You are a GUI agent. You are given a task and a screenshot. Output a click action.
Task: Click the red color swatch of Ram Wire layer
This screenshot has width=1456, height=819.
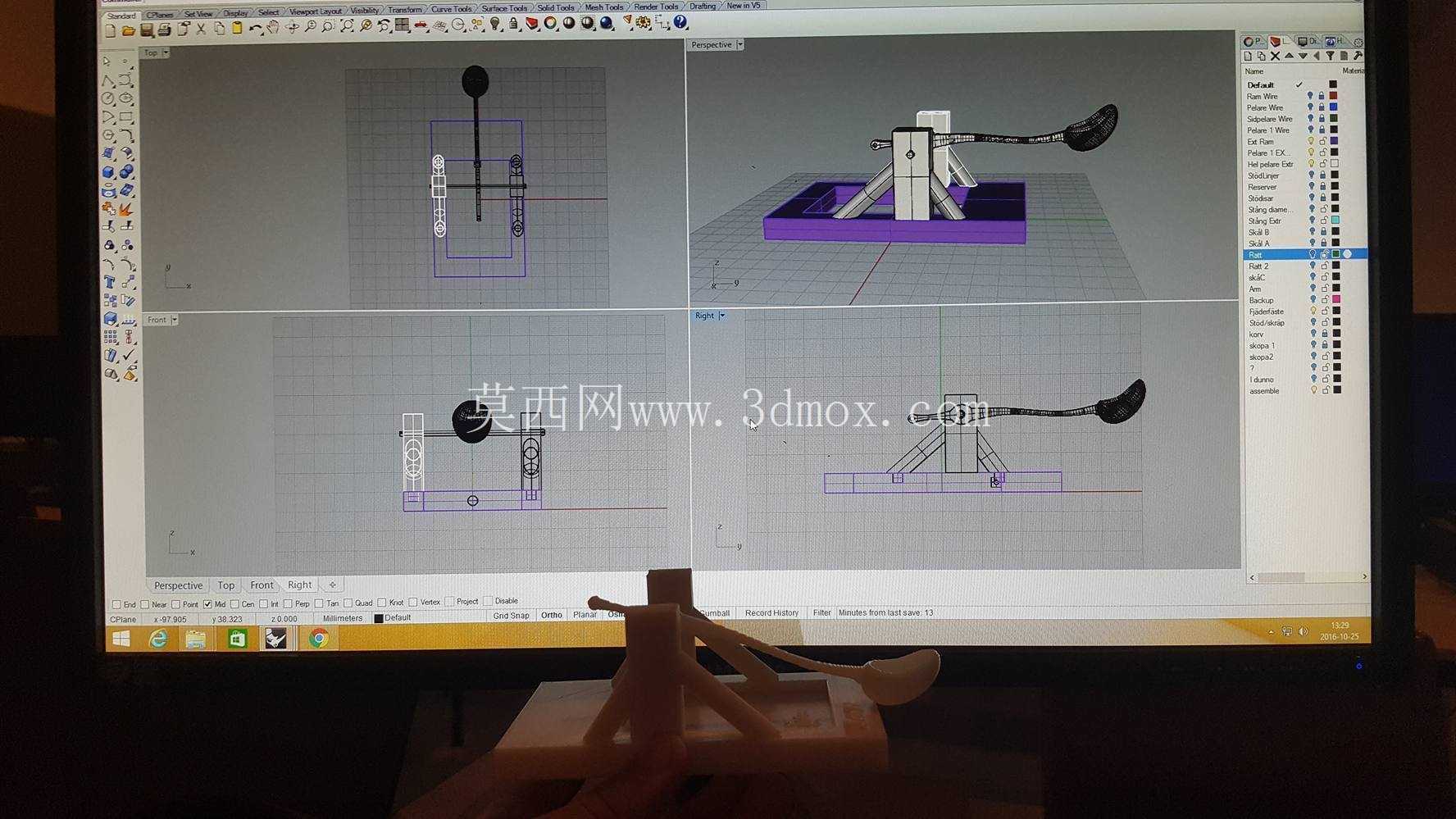coord(1333,96)
